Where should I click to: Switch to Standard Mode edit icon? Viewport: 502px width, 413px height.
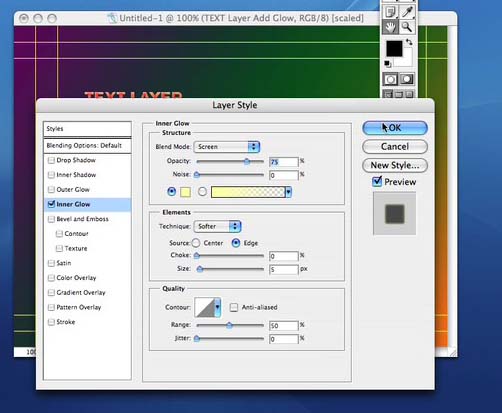390,80
